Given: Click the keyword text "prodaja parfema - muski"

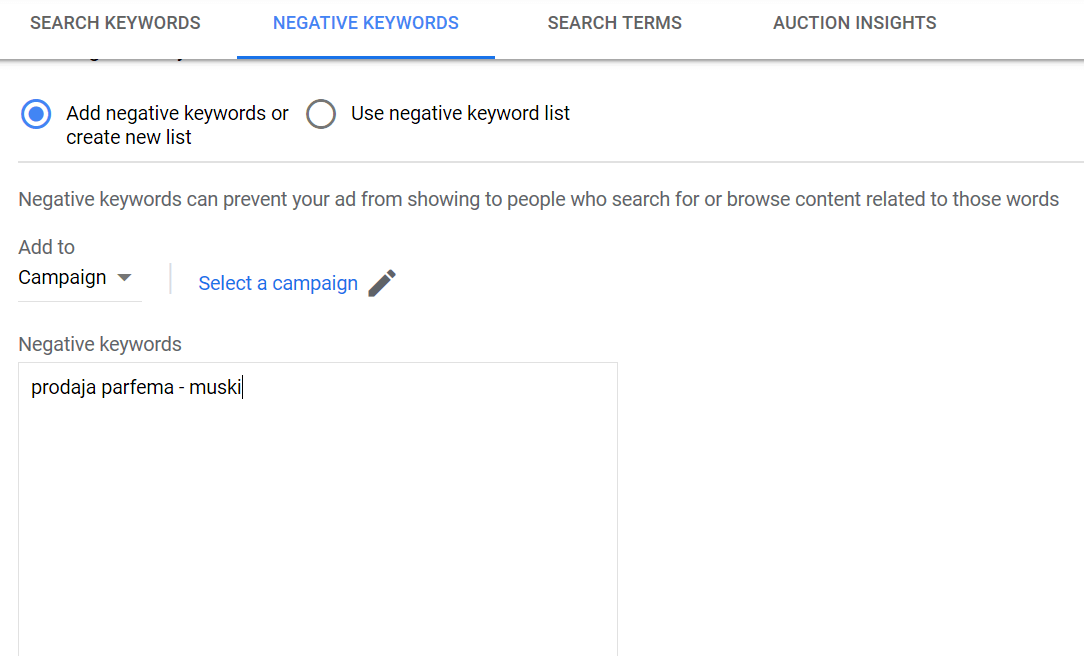Looking at the screenshot, I should click(x=137, y=387).
